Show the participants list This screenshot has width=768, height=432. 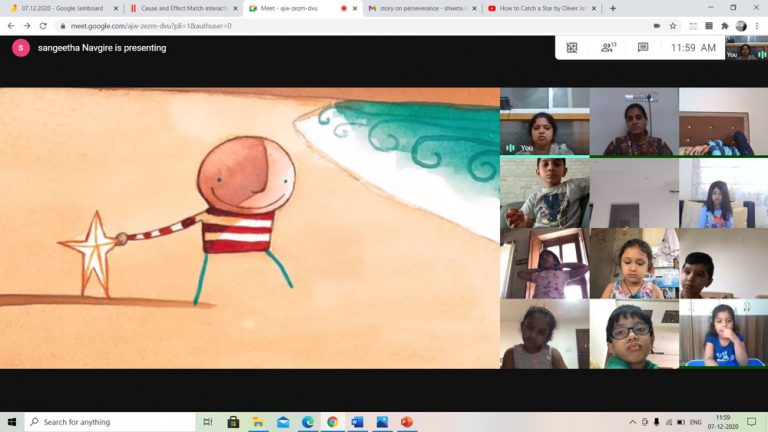click(x=608, y=48)
